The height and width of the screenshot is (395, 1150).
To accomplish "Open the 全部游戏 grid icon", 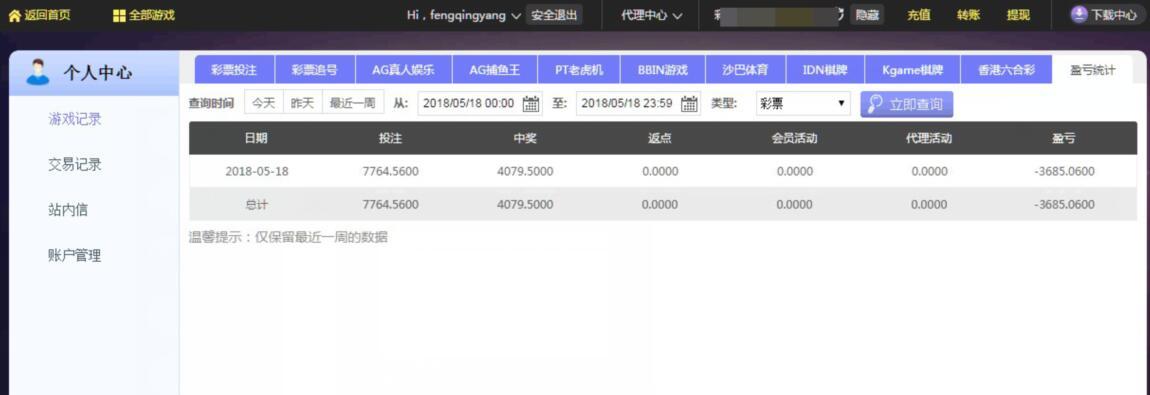I will point(119,15).
